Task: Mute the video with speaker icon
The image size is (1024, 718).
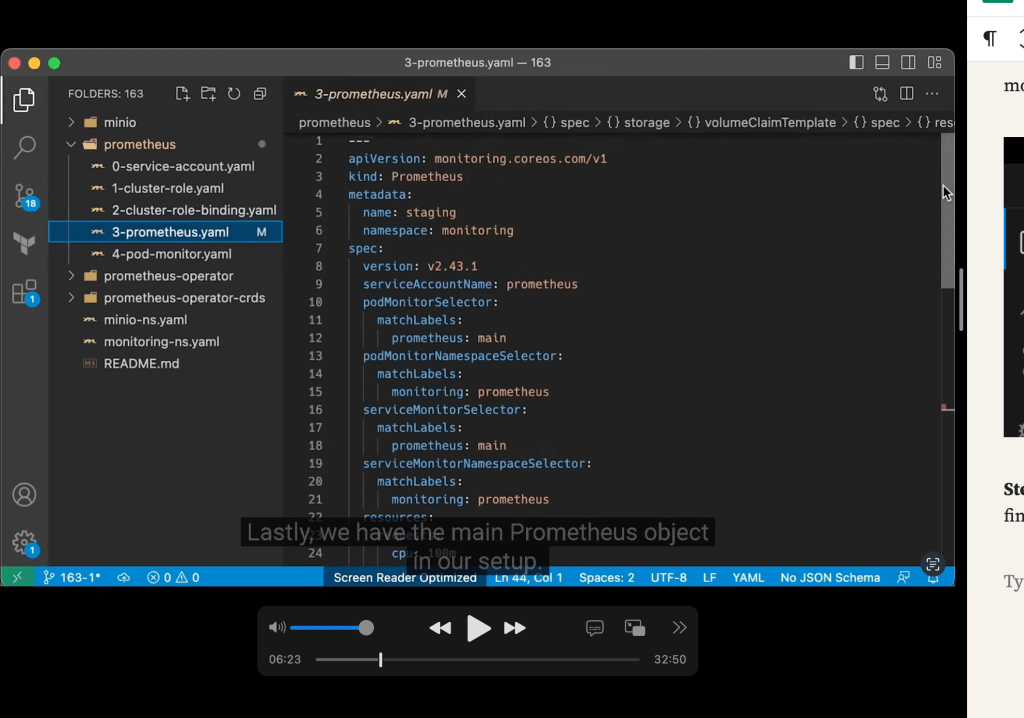Action: click(x=277, y=628)
